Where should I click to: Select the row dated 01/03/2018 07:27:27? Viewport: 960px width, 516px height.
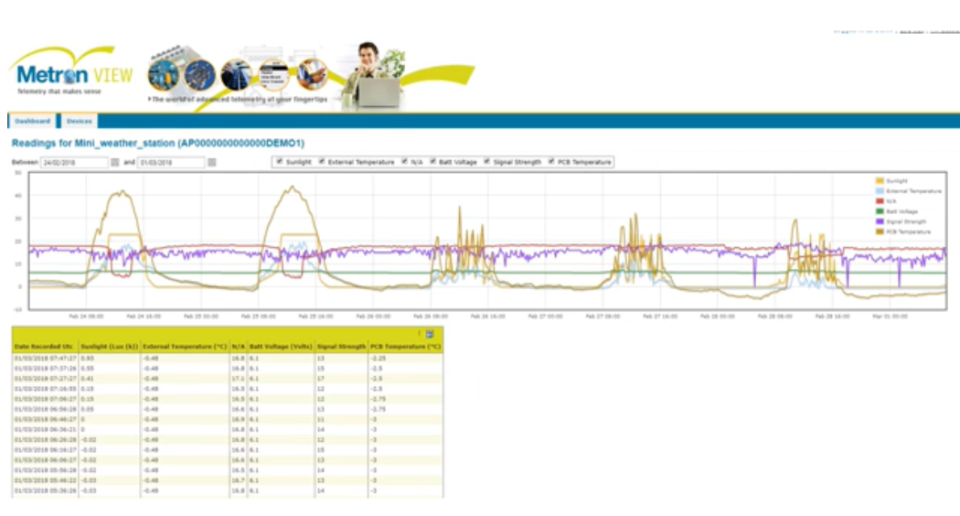(227, 378)
